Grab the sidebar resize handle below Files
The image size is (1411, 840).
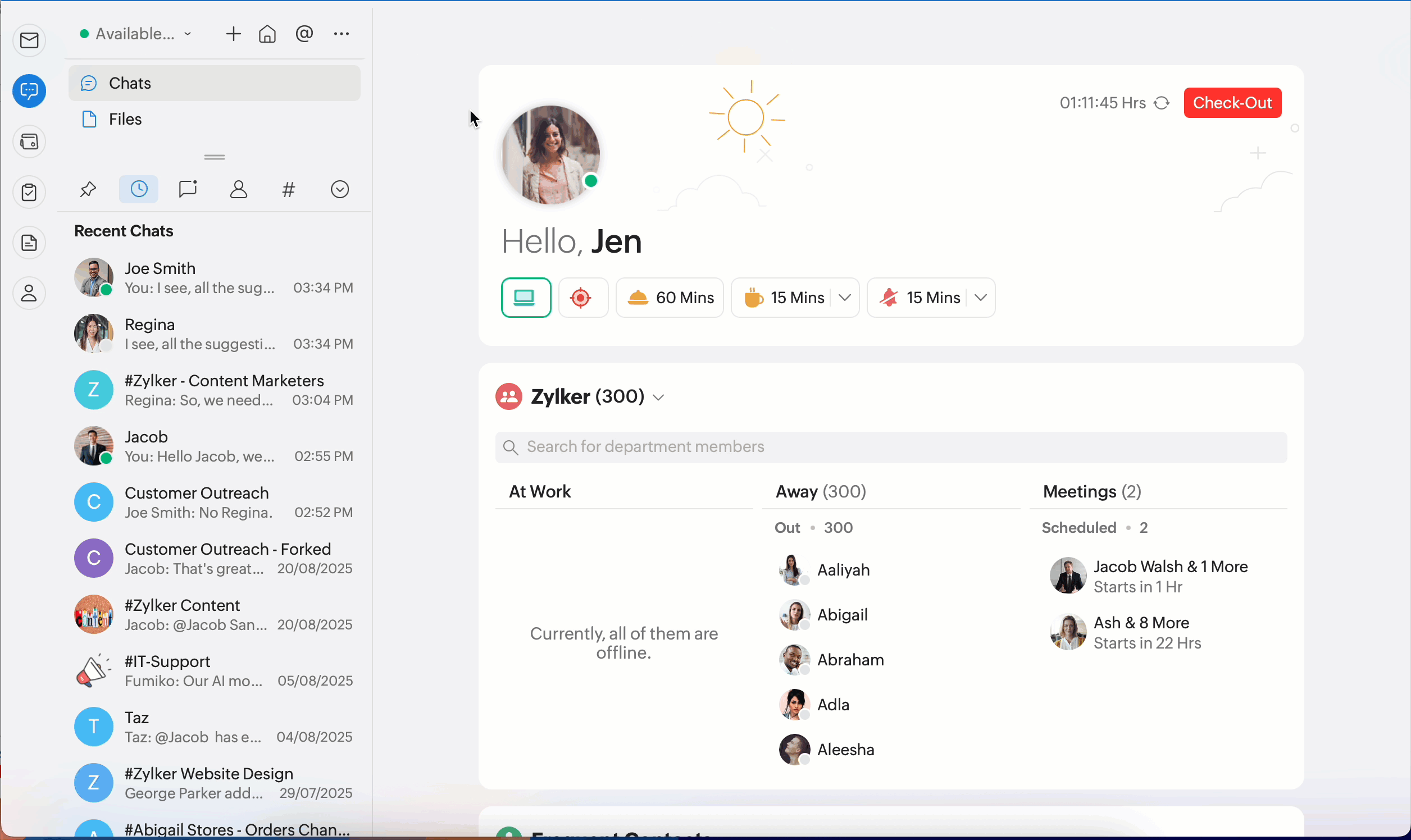click(214, 157)
